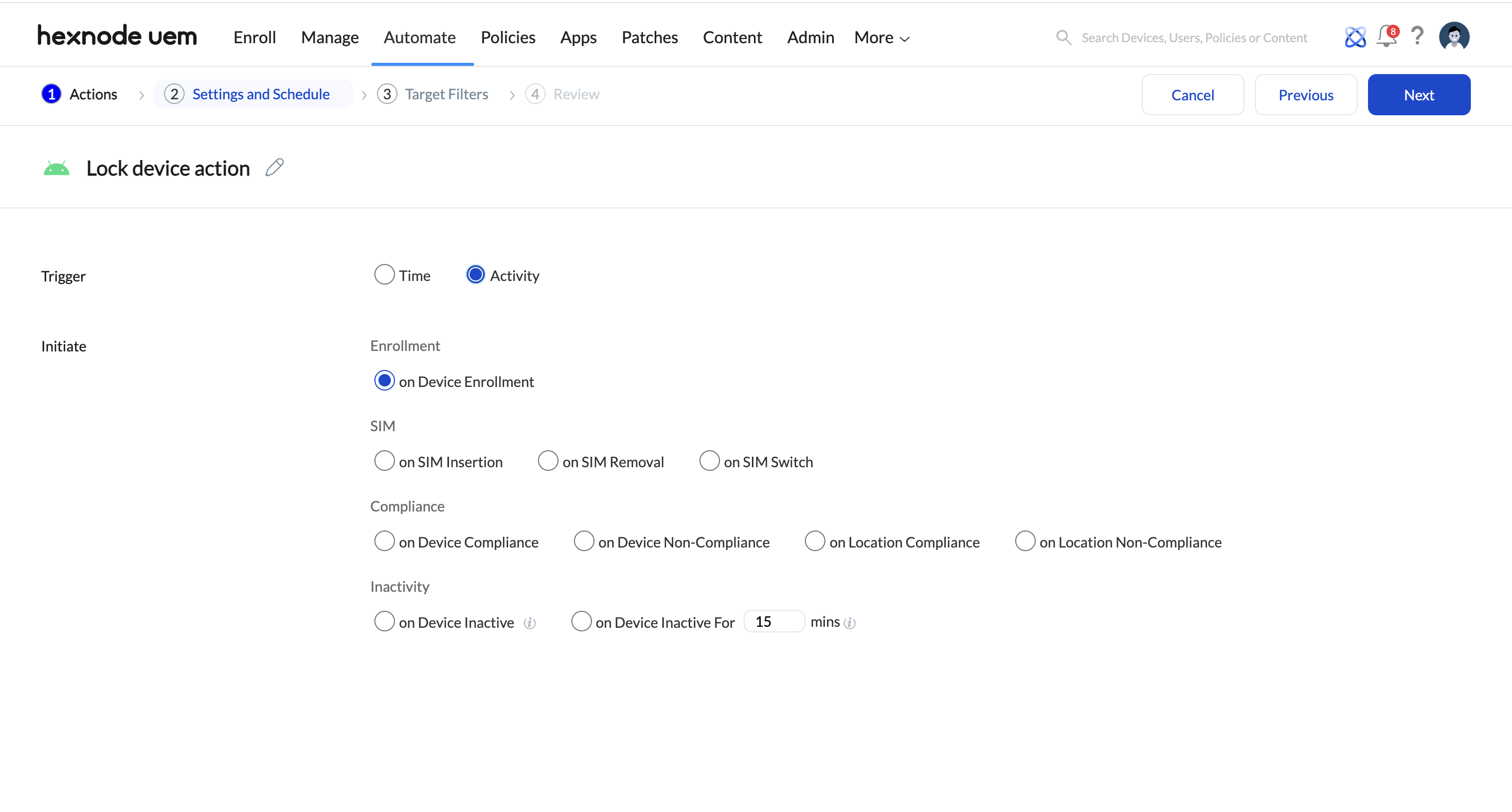This screenshot has height=812, width=1512.
Task: Open the user profile avatar
Action: pos(1454,36)
